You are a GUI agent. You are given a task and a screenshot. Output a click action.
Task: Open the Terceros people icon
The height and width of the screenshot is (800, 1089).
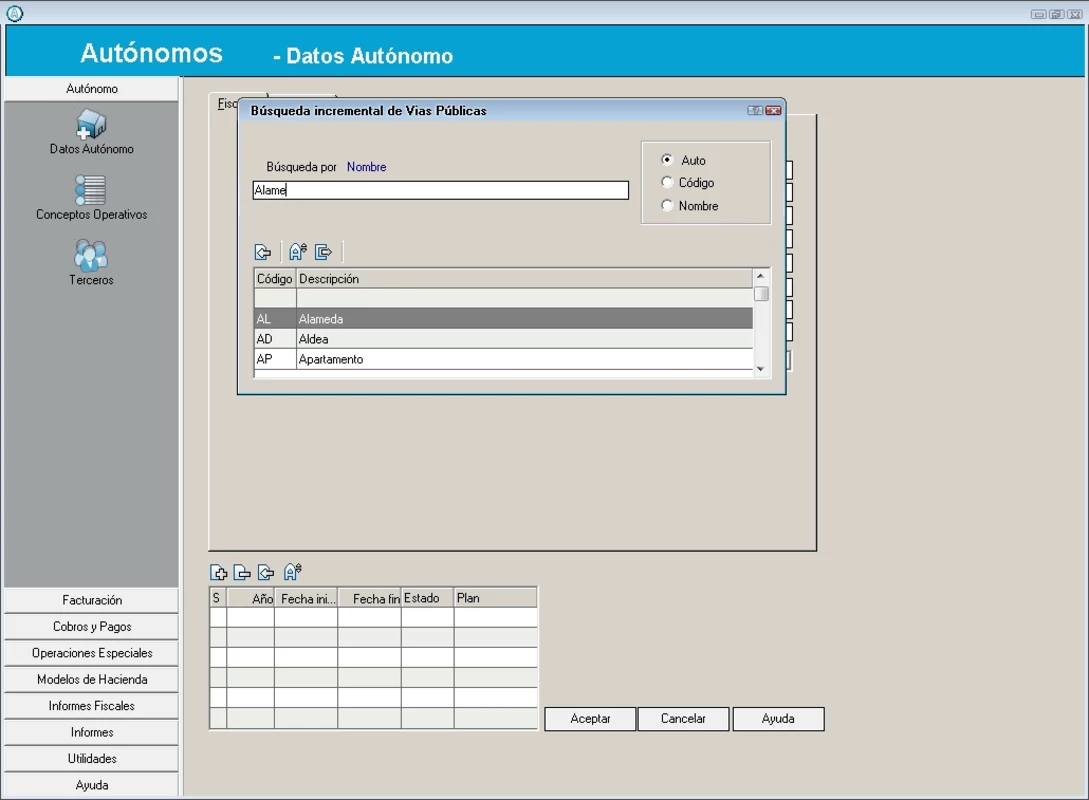pos(91,255)
